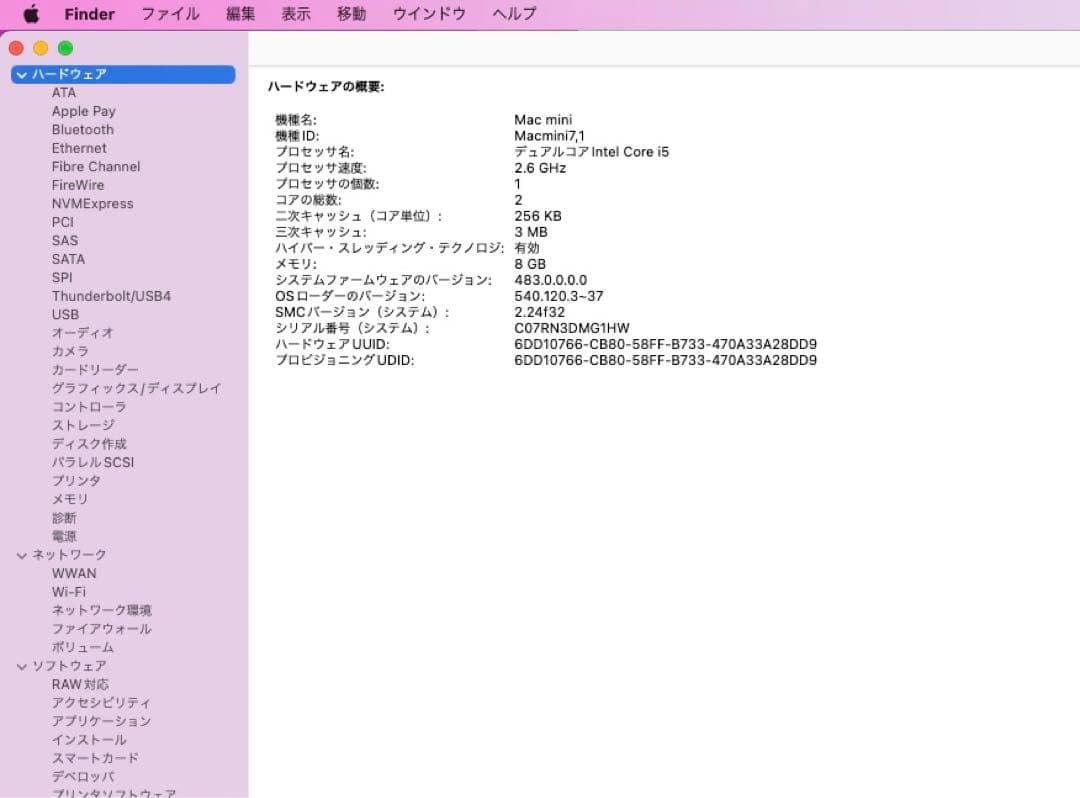
Task: Select ATA in the hardware sidebar
Action: [64, 92]
